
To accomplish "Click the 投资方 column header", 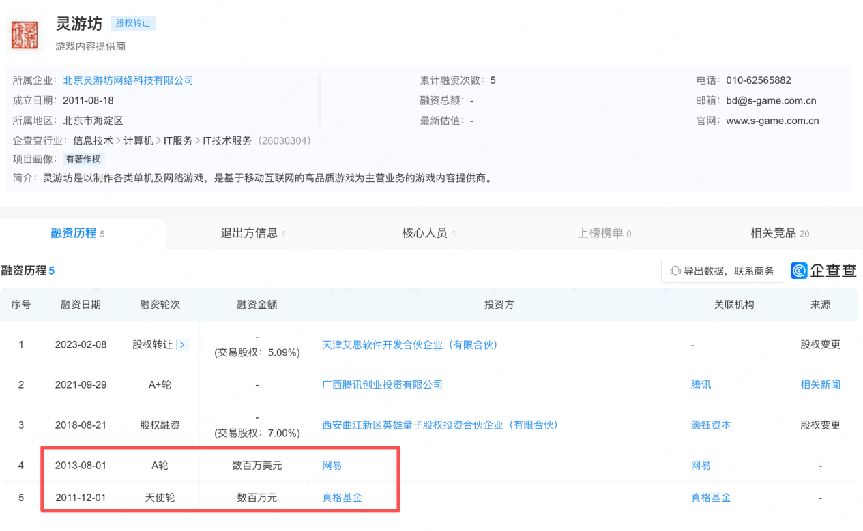I will [x=499, y=304].
